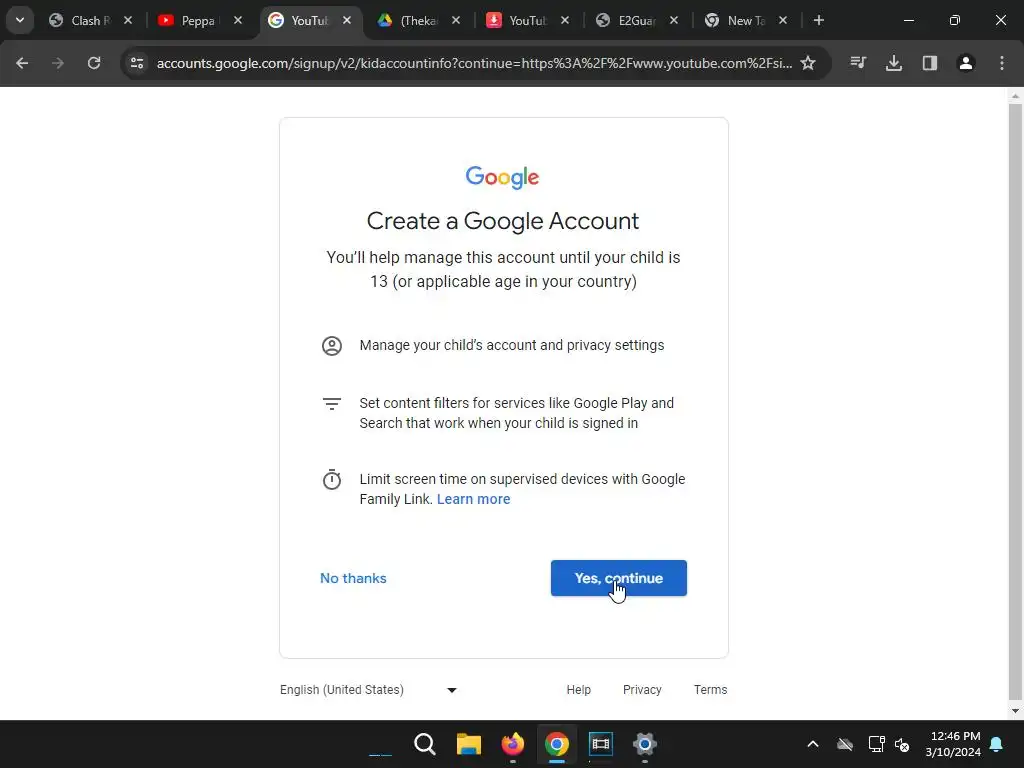Launch Firefox from the taskbar
Image resolution: width=1024 pixels, height=768 pixels.
(x=513, y=744)
